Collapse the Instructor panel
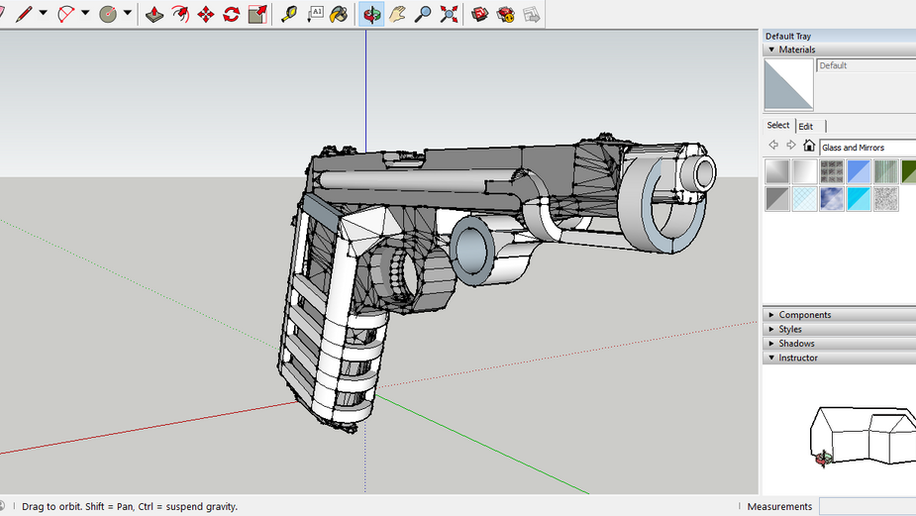The image size is (916, 516). coord(797,357)
